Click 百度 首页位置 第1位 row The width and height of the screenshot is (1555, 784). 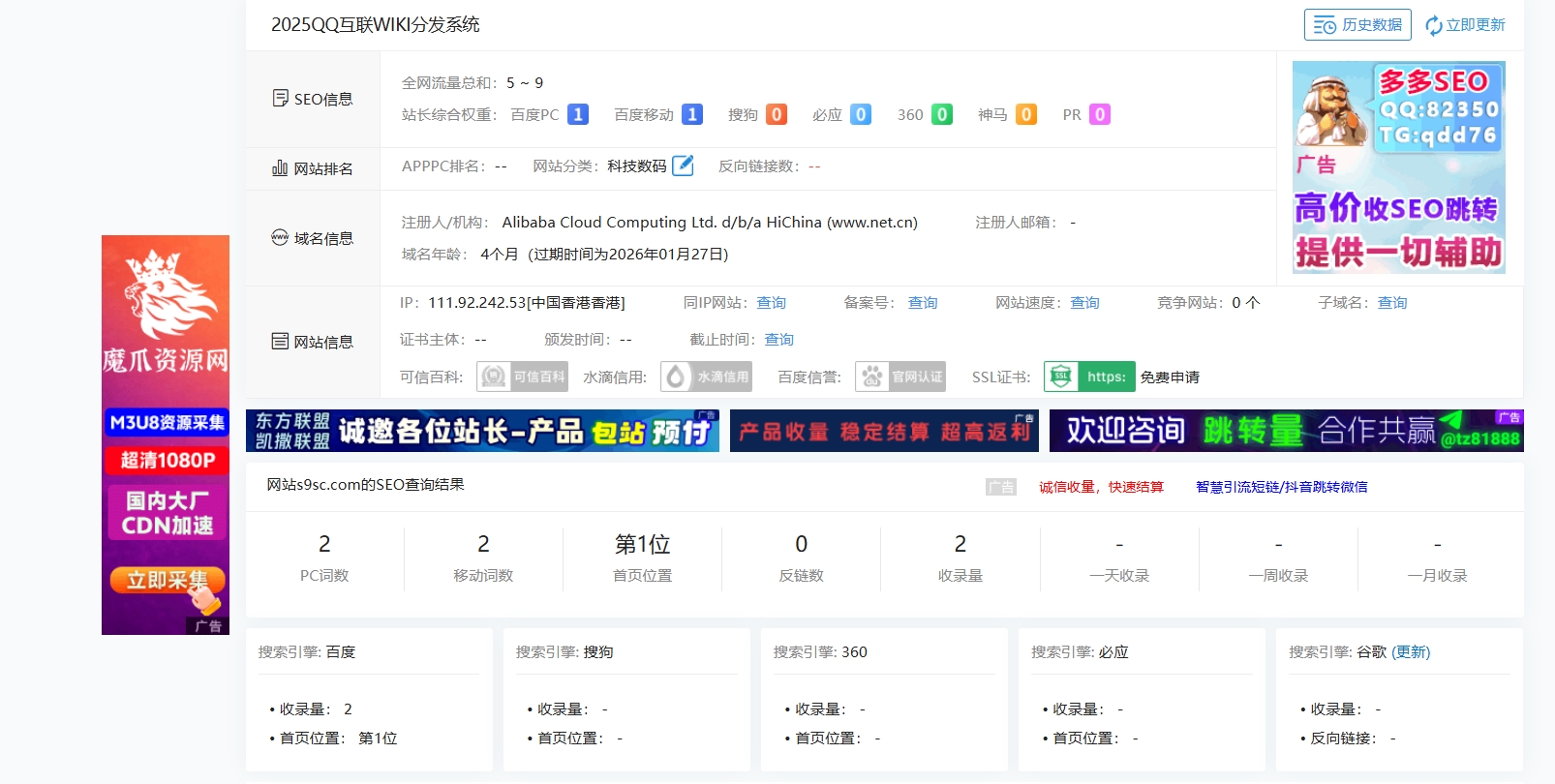pos(333,739)
